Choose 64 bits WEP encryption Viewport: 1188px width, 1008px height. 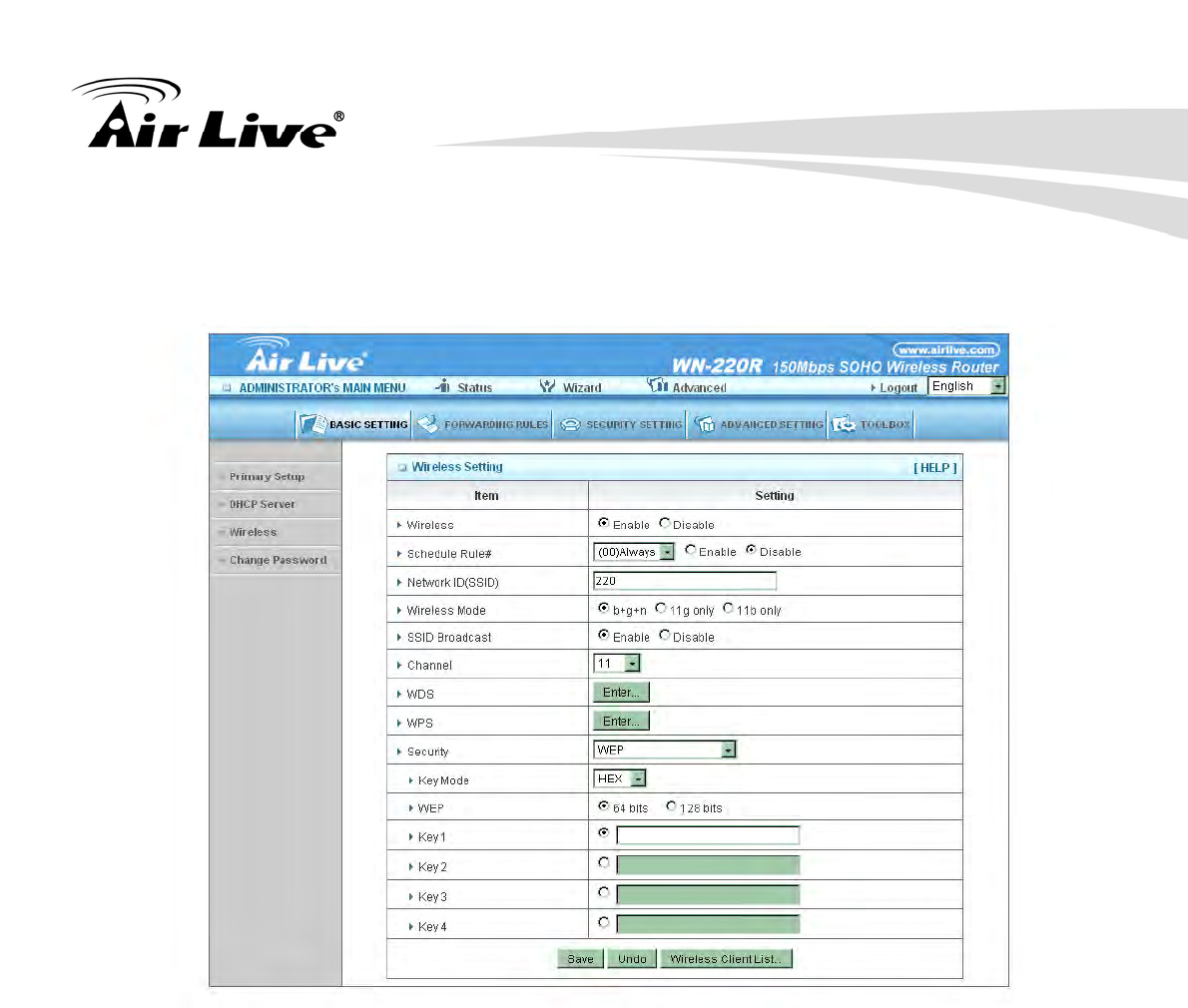coord(604,806)
